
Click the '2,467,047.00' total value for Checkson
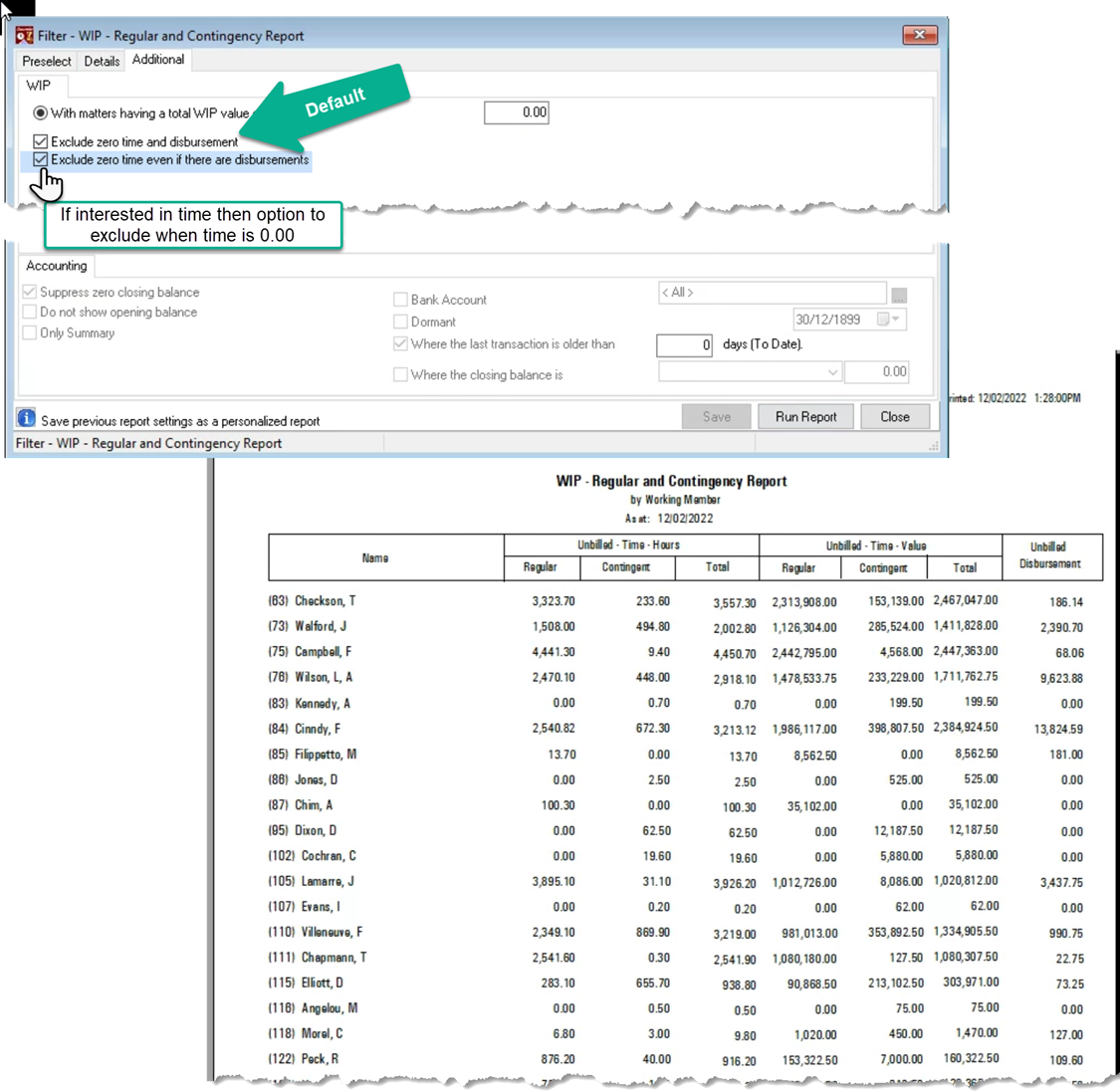click(x=965, y=600)
